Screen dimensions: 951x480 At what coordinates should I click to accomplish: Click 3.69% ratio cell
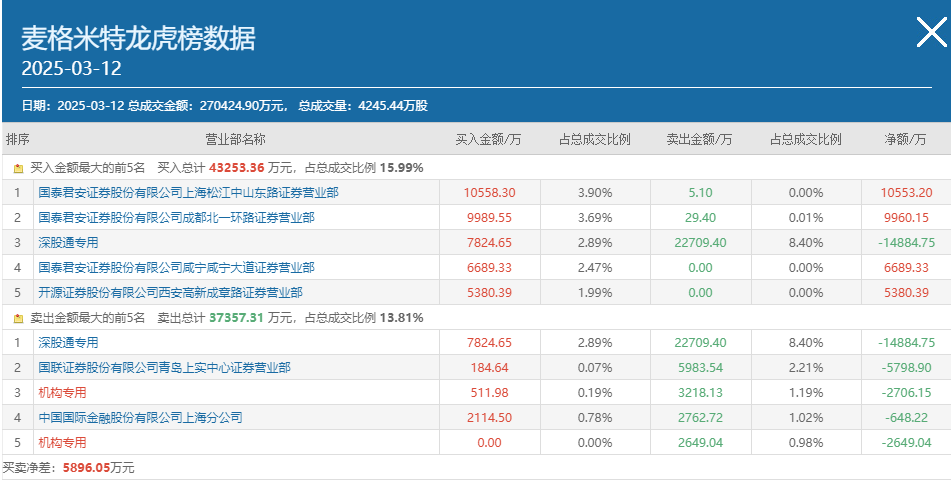click(595, 217)
